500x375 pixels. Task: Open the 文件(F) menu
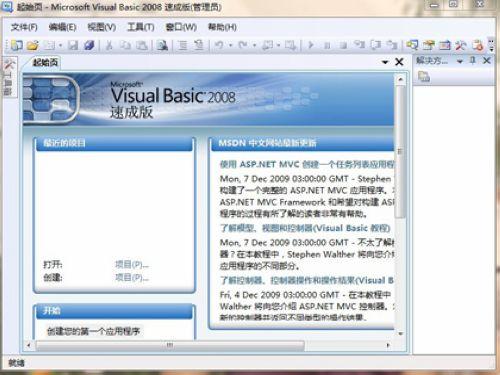[x=24, y=27]
